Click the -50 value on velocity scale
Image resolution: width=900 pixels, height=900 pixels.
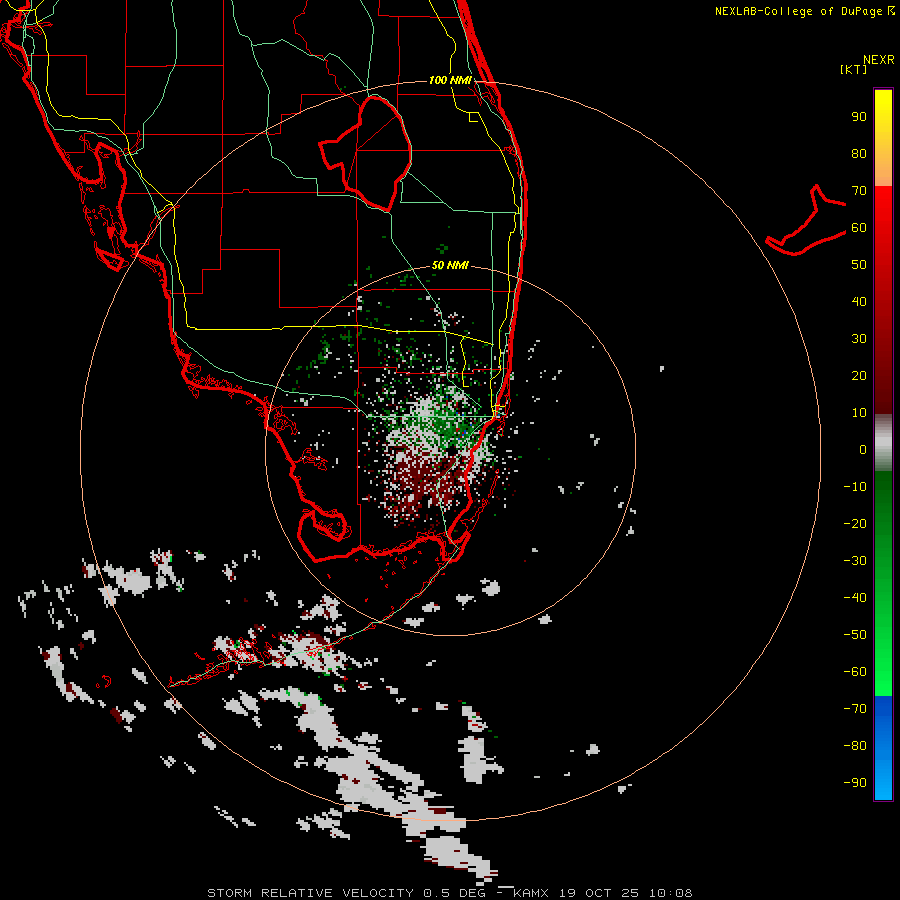click(855, 634)
